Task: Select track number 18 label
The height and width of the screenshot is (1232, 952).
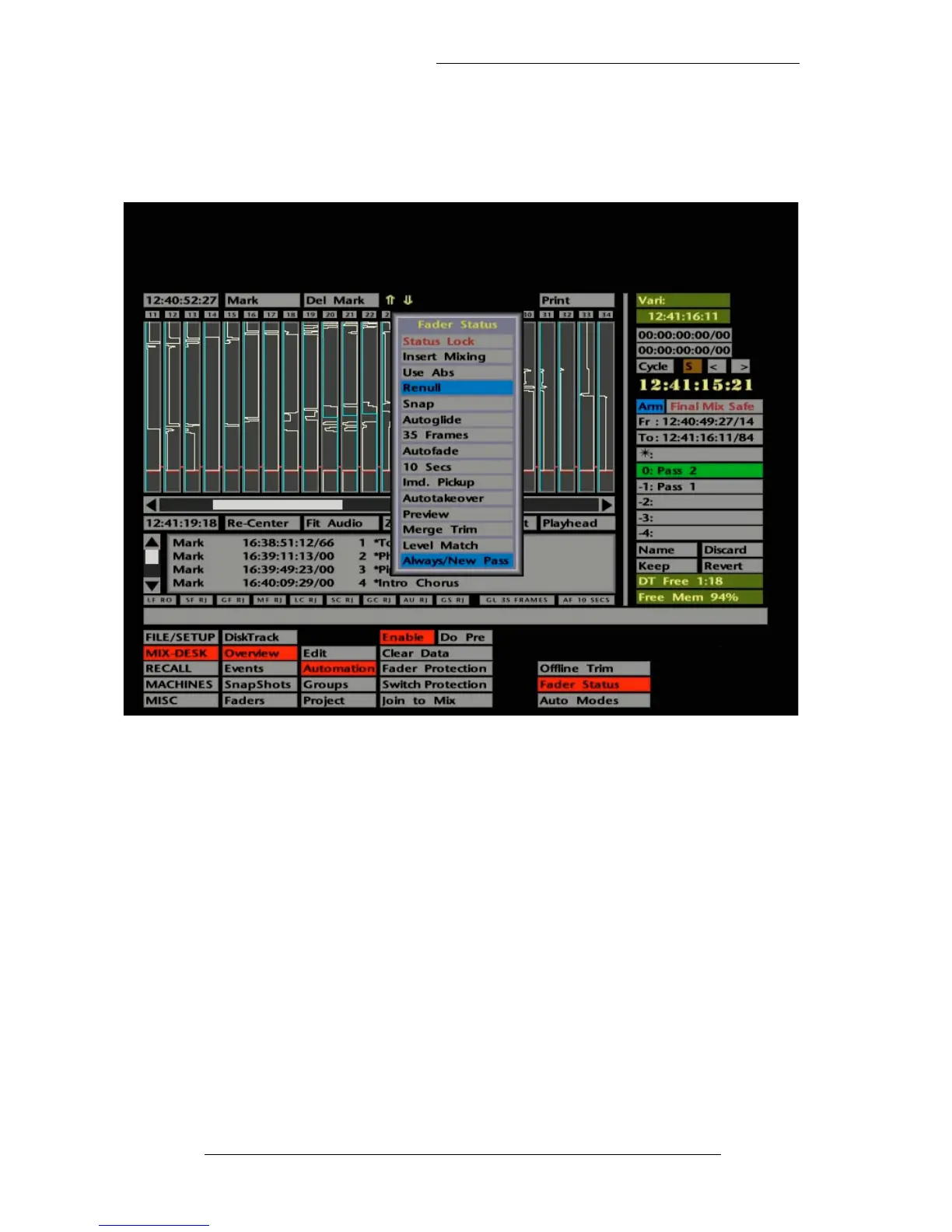Action: pyautogui.click(x=290, y=314)
